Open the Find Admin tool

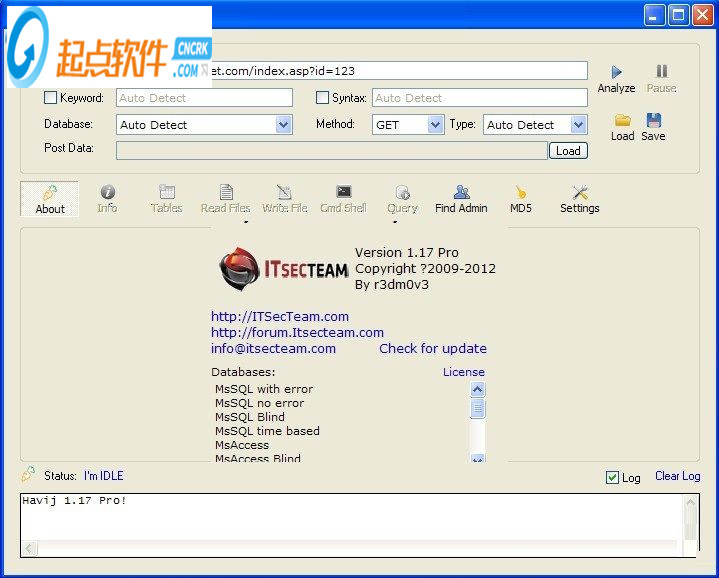click(461, 199)
